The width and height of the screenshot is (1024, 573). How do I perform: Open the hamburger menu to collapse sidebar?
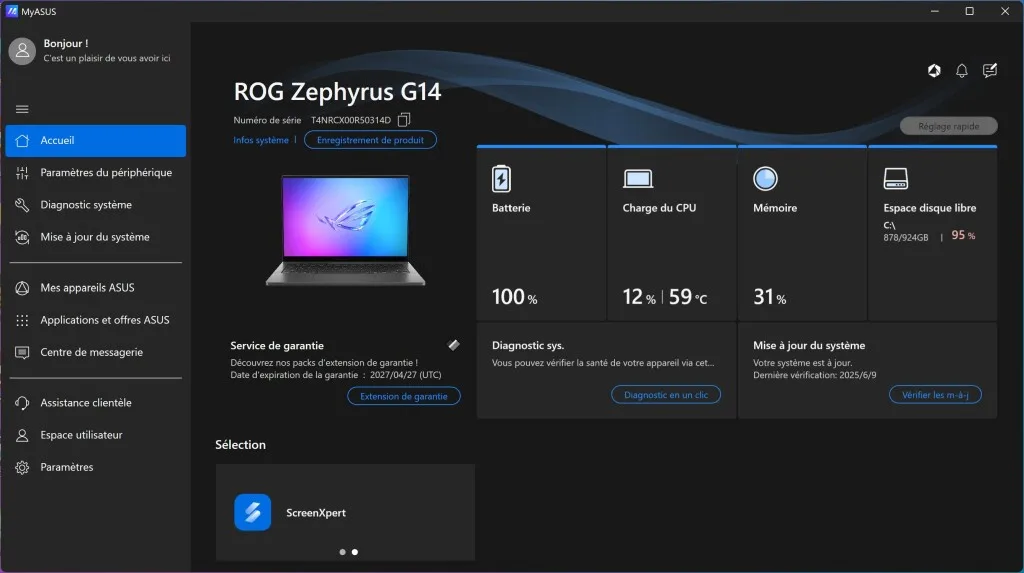point(22,109)
